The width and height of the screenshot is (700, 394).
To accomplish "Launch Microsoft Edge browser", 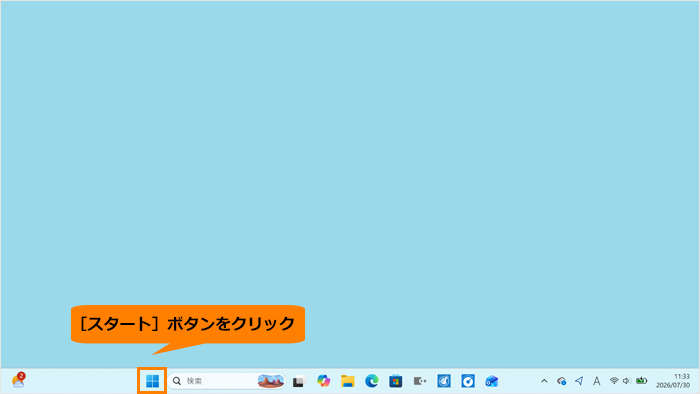I will point(371,381).
